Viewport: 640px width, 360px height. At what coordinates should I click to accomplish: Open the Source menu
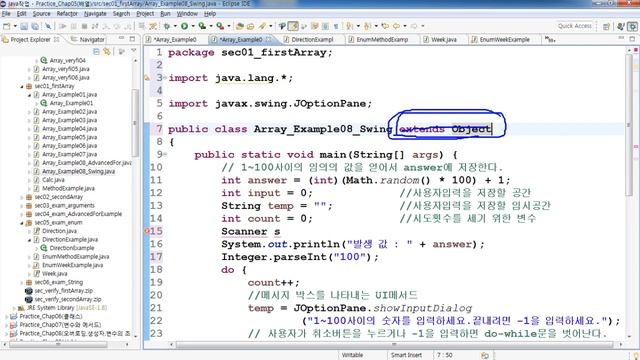point(42,13)
